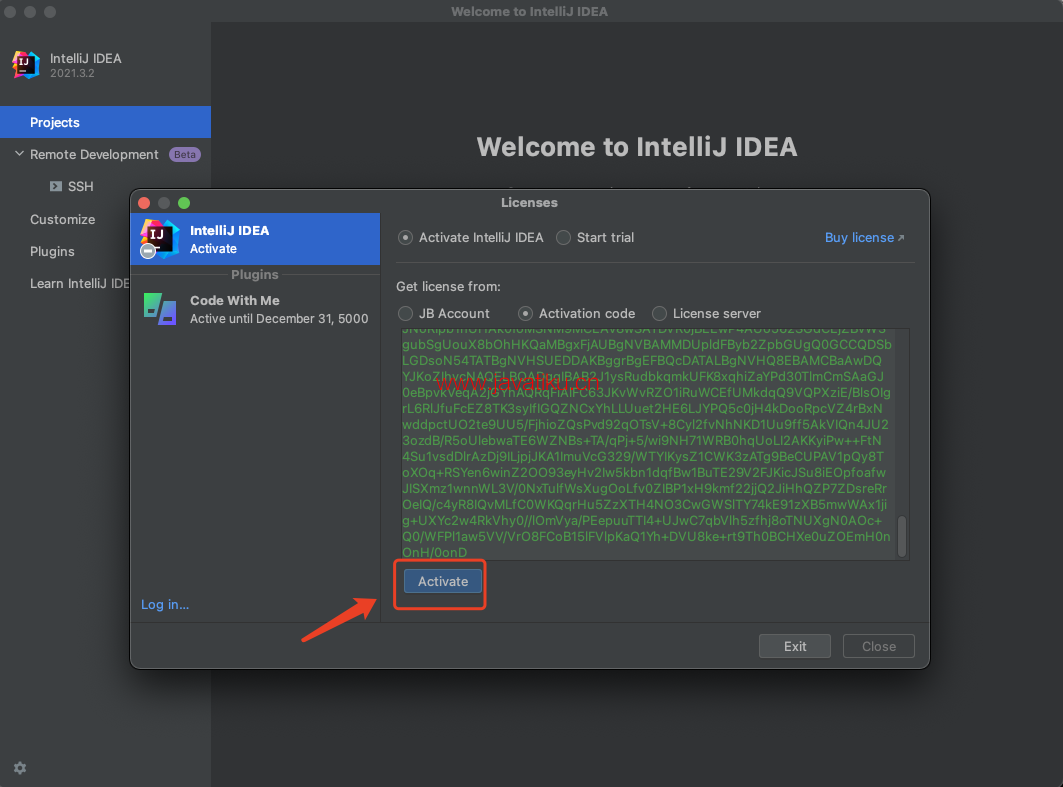Collapse the Remote Development chevron

[19, 154]
